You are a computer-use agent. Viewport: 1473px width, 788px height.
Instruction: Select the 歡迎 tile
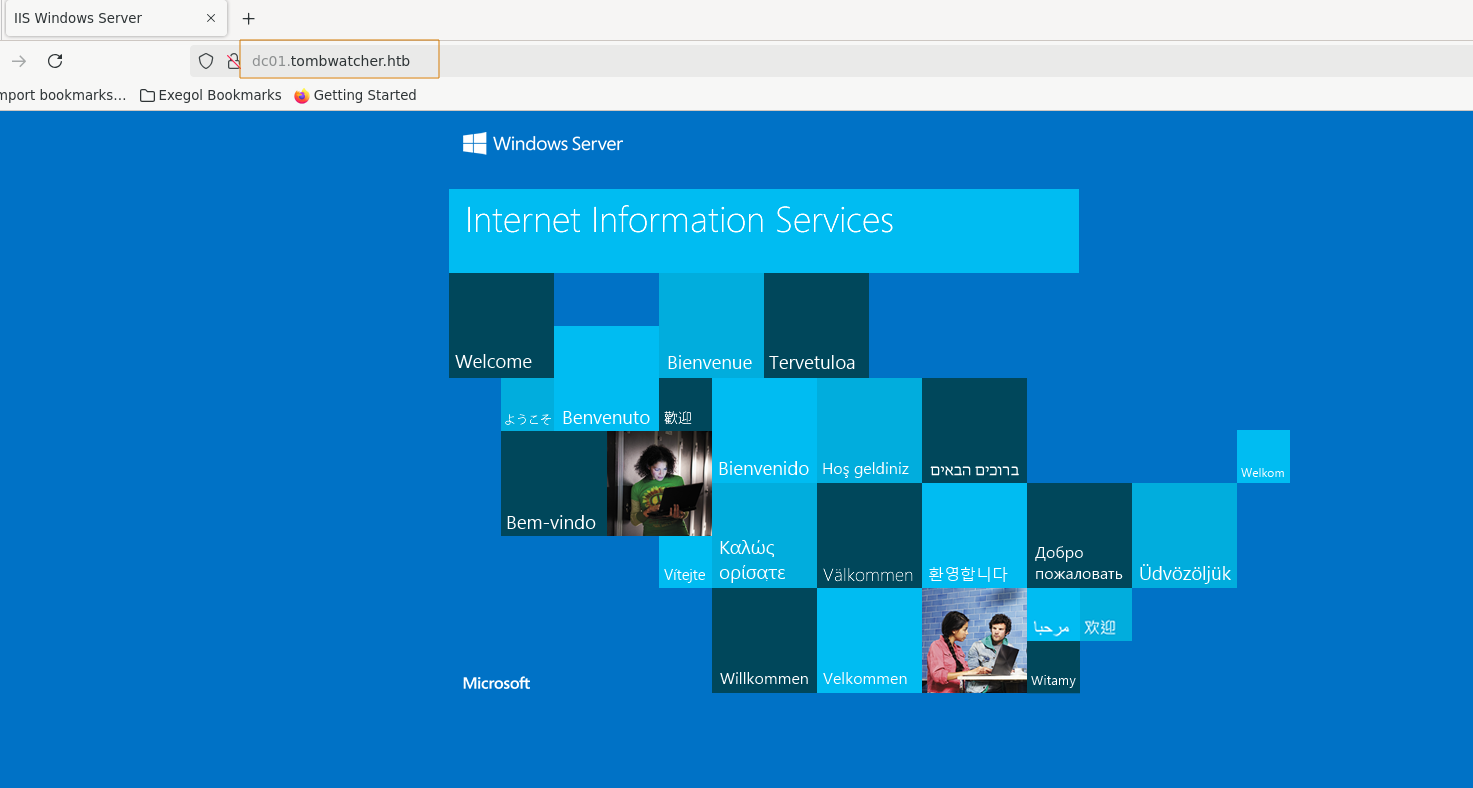(x=685, y=404)
